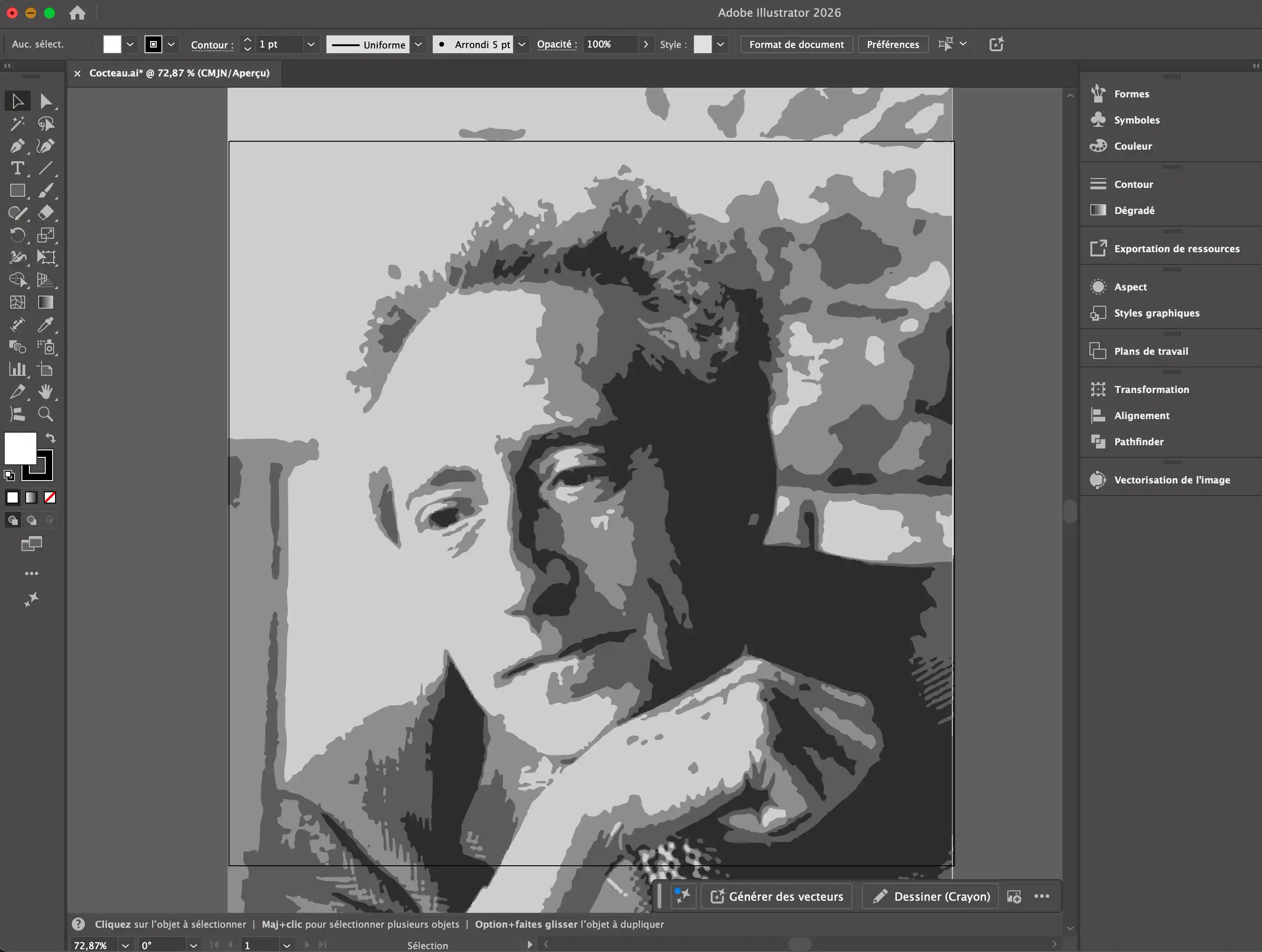
Task: Switch to Color fill mode
Action: 13,497
